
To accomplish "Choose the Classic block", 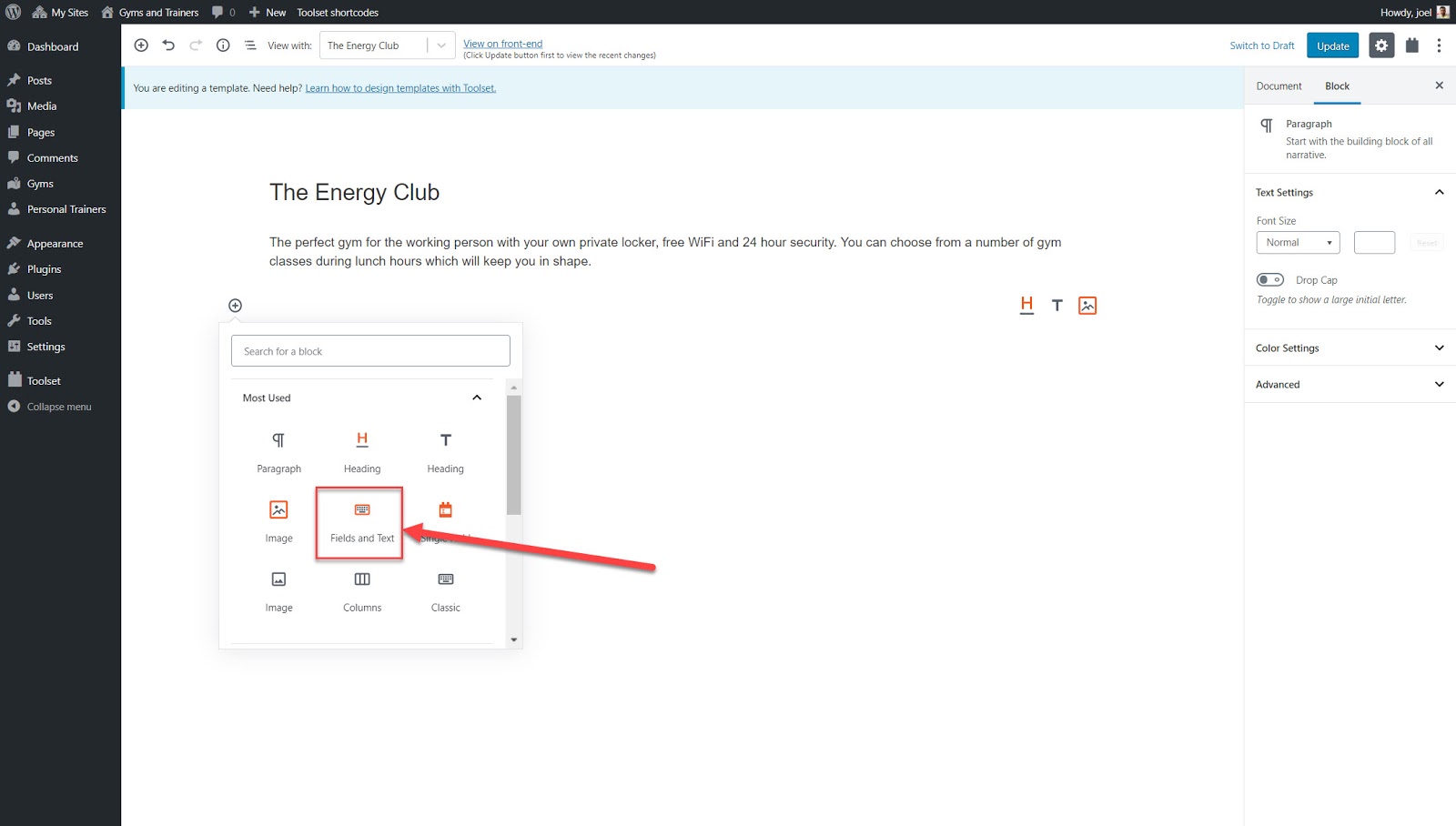I will coord(445,591).
